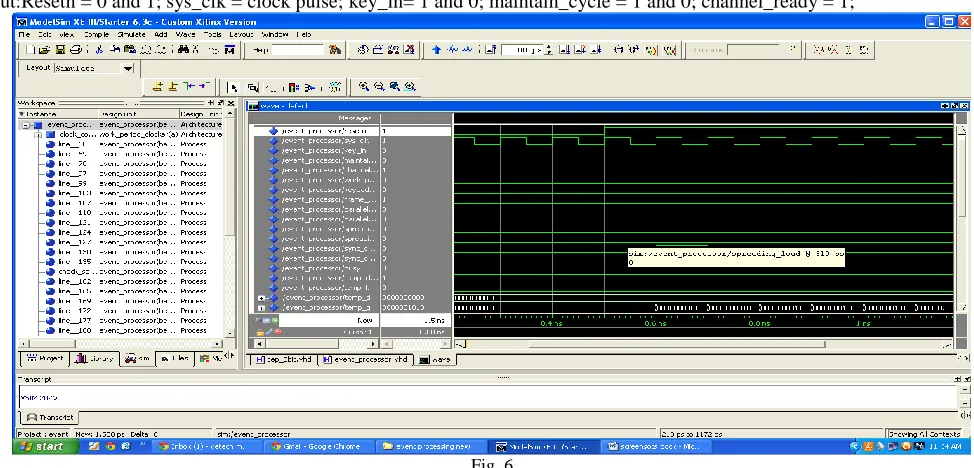Open the Wave menu
The height and width of the screenshot is (468, 974).
pyautogui.click(x=184, y=35)
